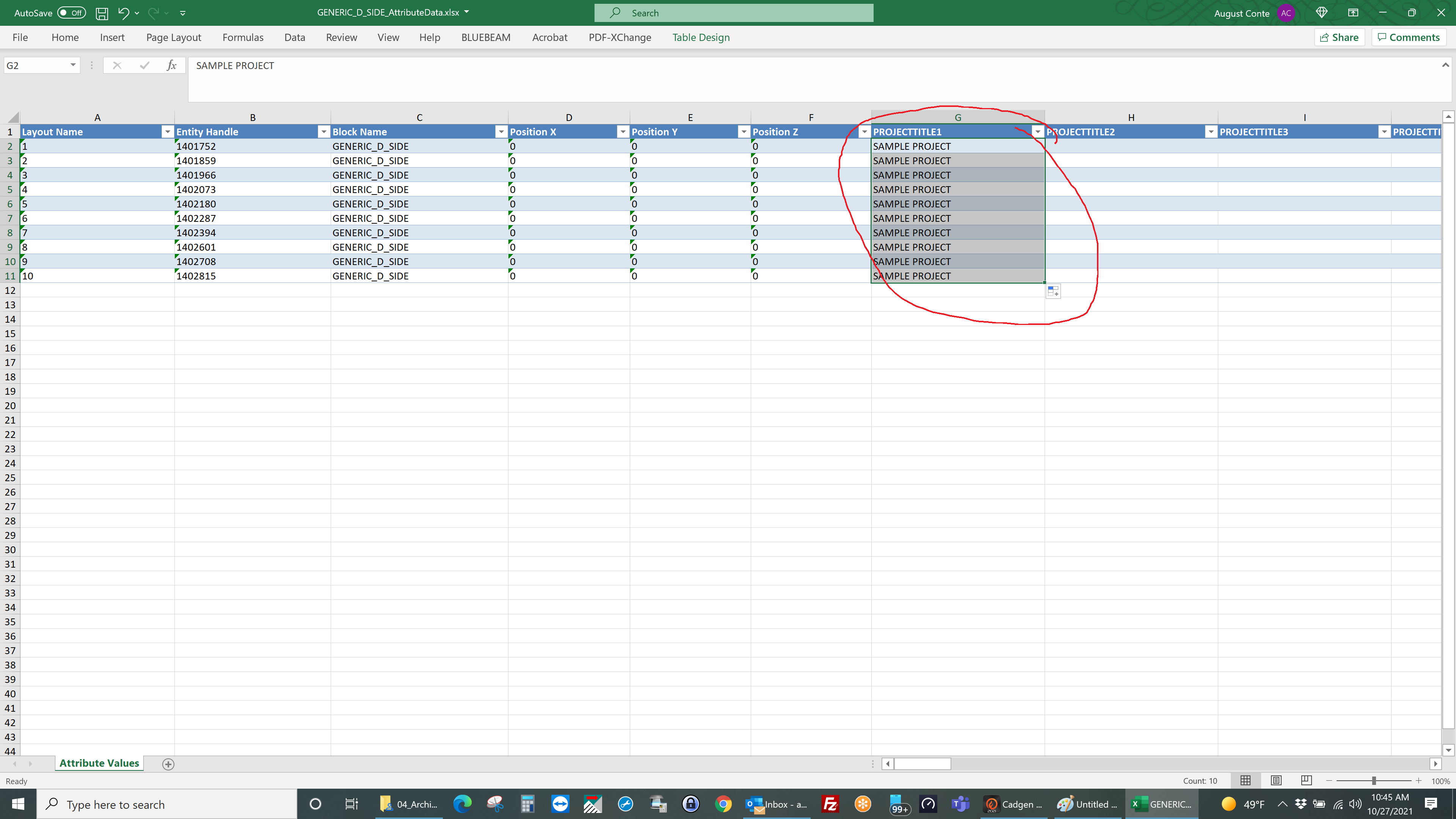Click the zoom in plus button
This screenshot has height=819, width=1456.
point(1418,781)
